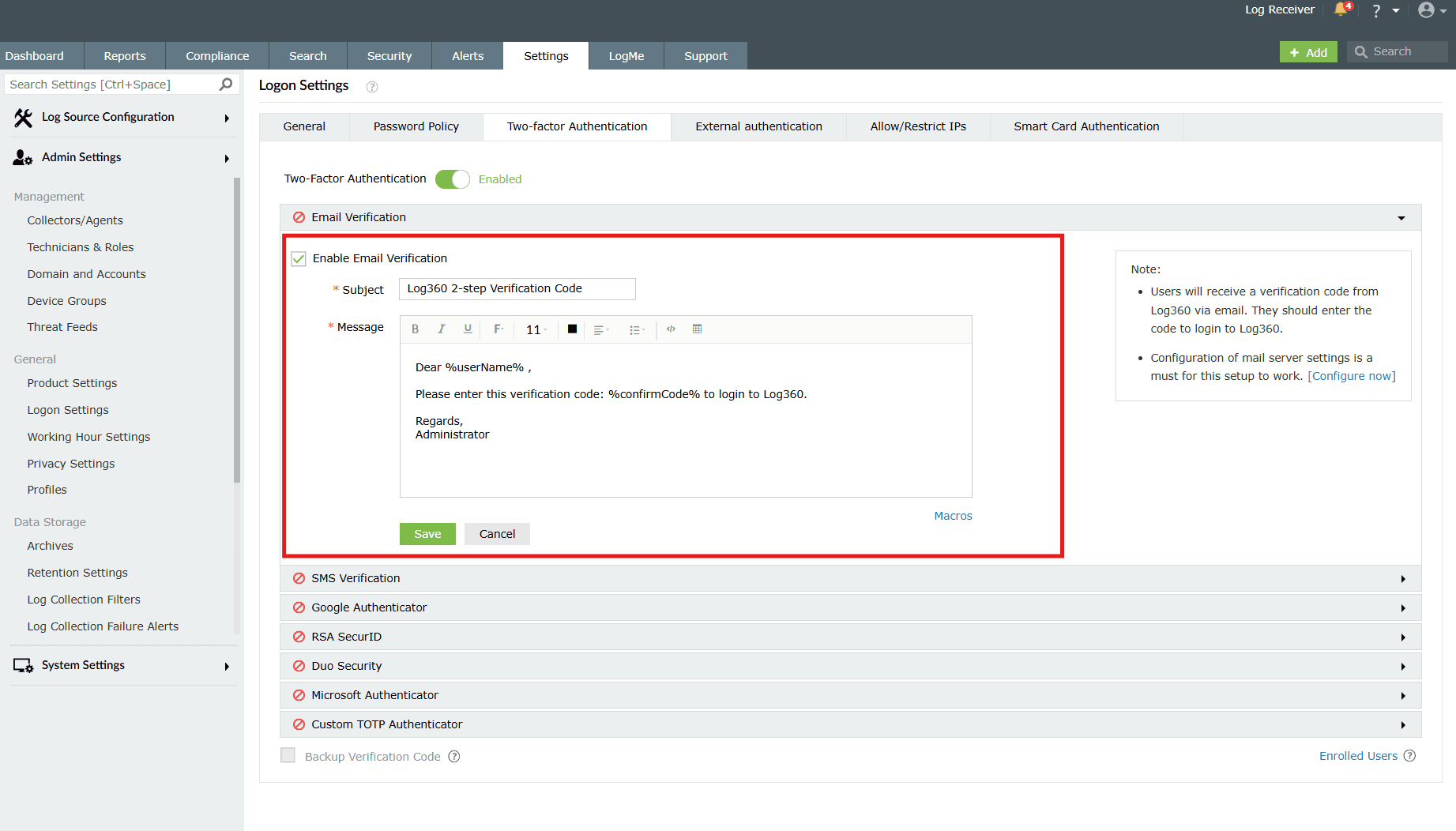Switch to the General tab
1456x831 pixels.
coord(304,126)
